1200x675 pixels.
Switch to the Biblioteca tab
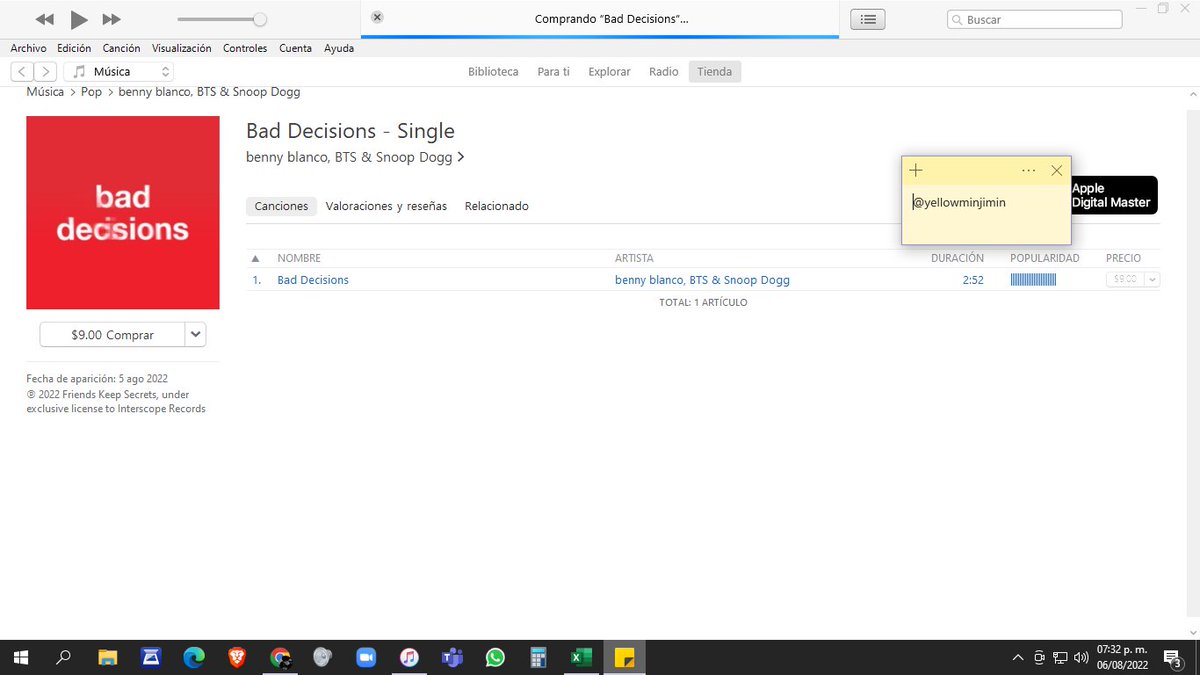(492, 71)
